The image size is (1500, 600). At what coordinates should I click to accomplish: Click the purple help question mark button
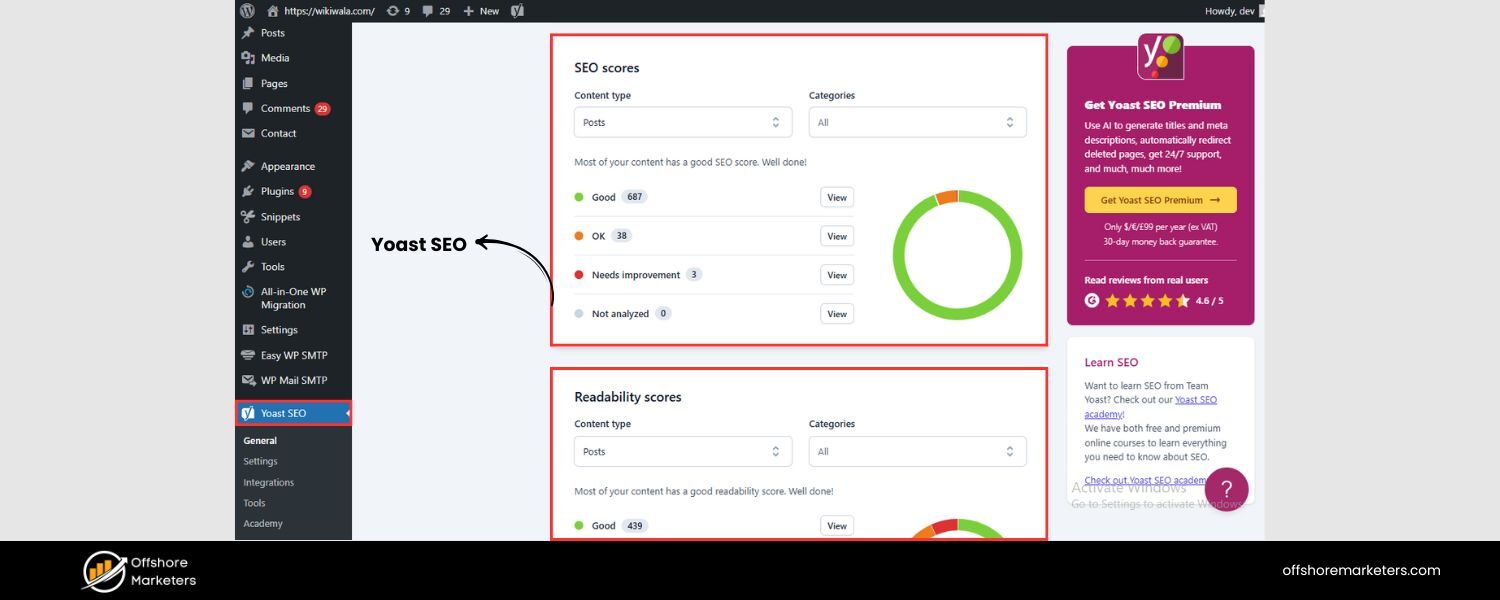pos(1226,490)
